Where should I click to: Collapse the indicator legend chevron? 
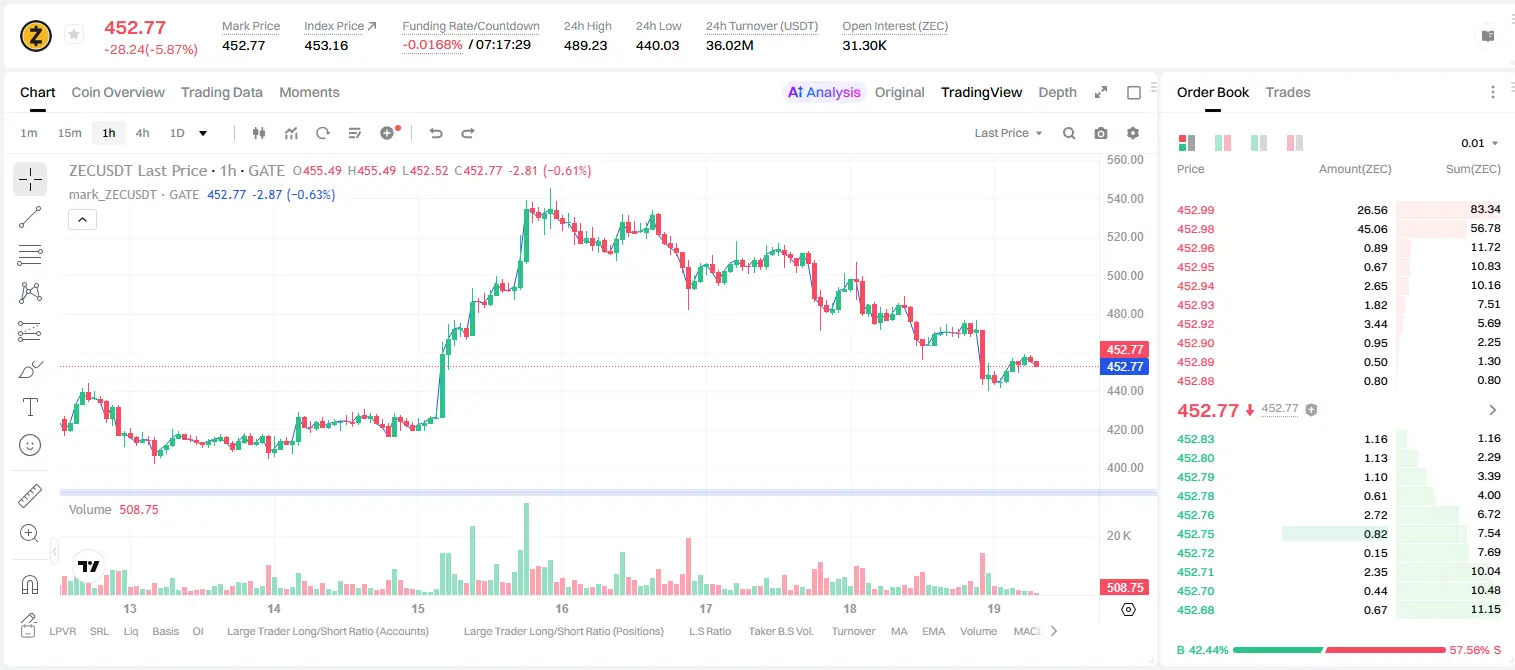82,219
